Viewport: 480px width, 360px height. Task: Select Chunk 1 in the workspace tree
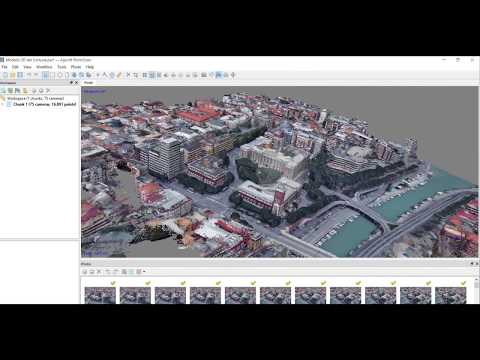tap(44, 104)
